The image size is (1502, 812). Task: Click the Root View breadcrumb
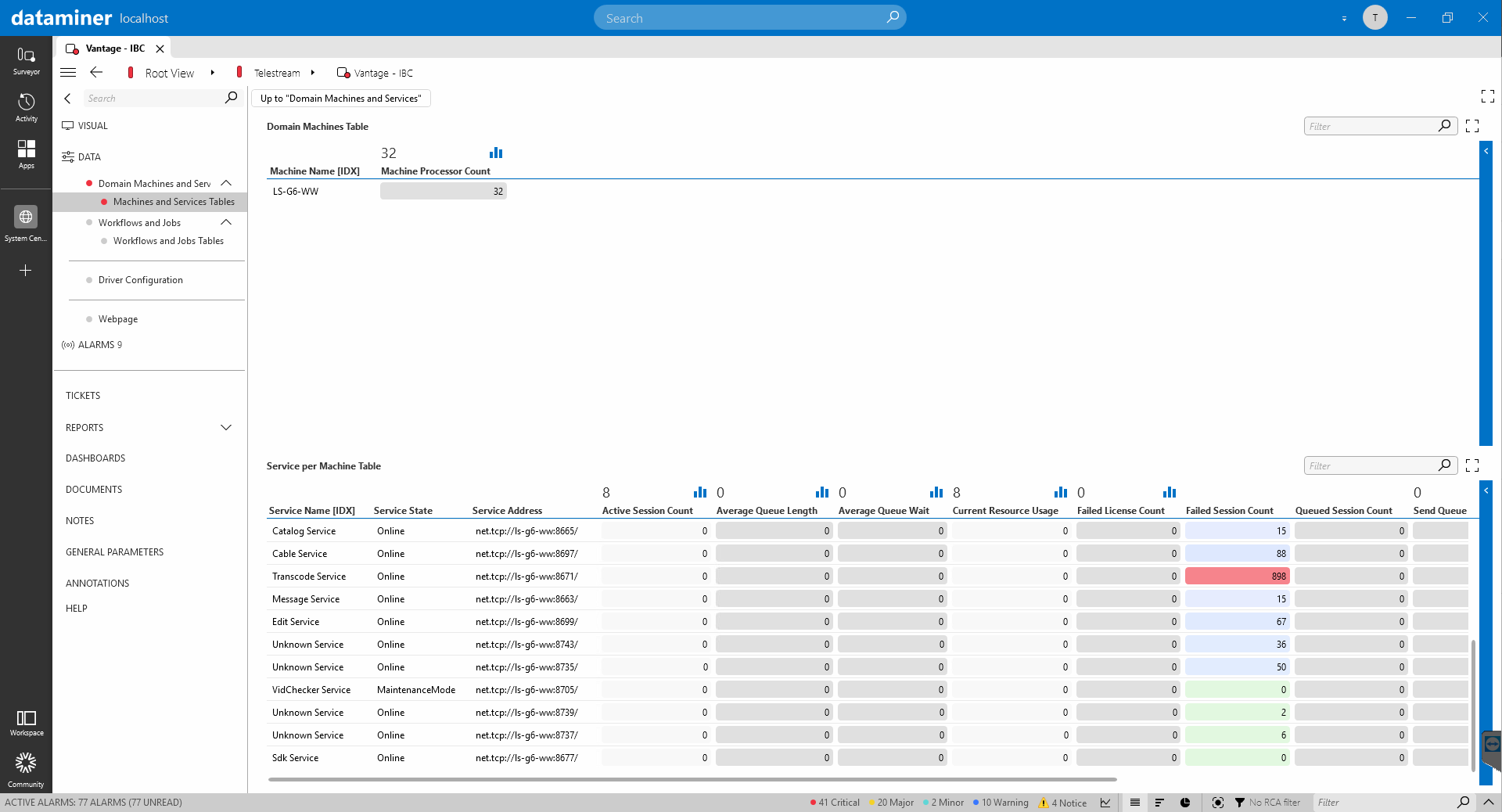click(169, 73)
